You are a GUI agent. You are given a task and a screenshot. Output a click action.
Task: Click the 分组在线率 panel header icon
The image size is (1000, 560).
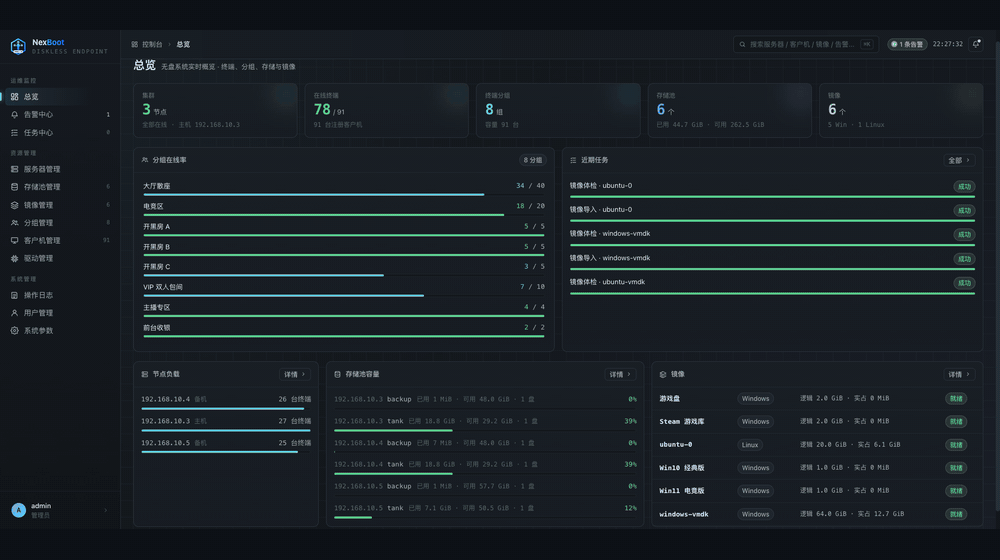click(145, 160)
